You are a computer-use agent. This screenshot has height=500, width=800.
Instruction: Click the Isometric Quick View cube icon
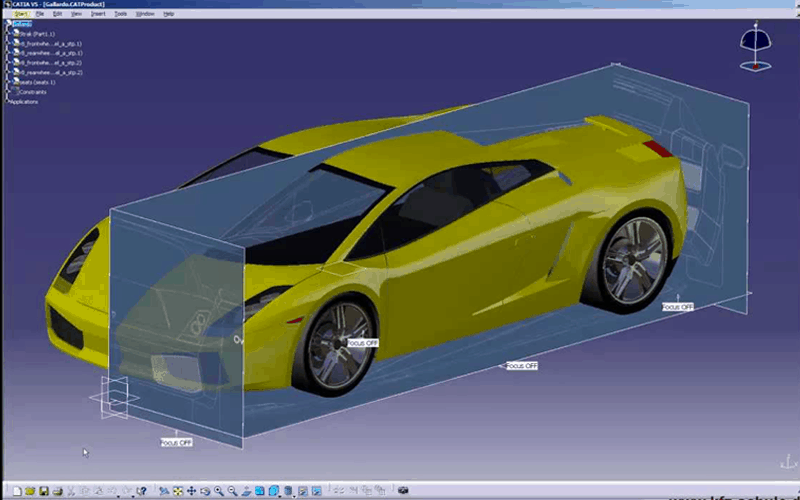click(273, 491)
